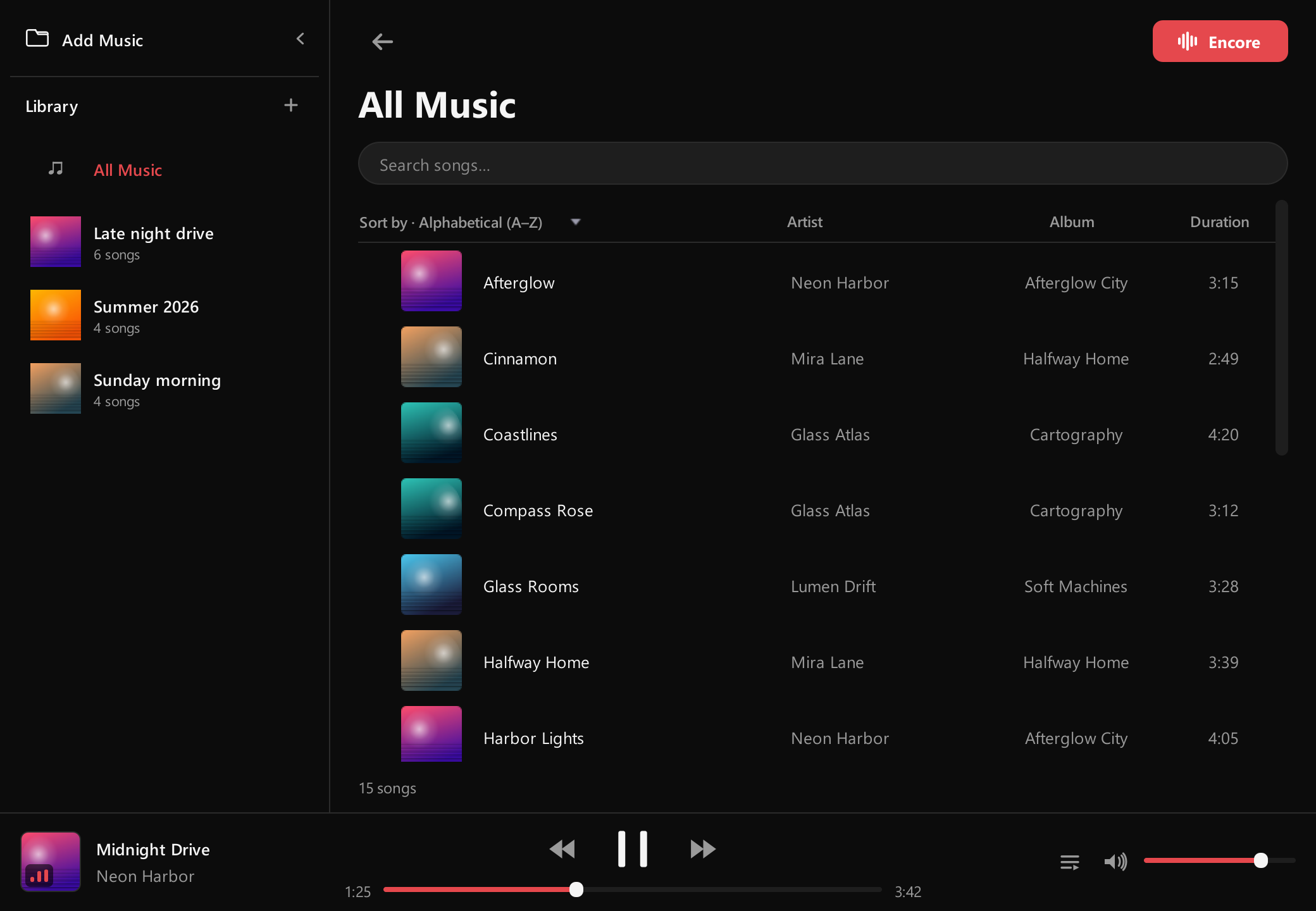Click Neon Harbor in the now playing bar
The image size is (1316, 911).
[x=145, y=876]
